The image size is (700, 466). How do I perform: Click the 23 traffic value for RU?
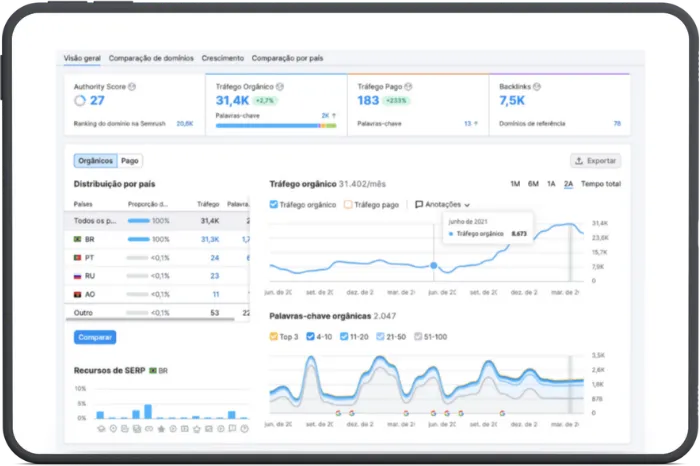coord(215,276)
